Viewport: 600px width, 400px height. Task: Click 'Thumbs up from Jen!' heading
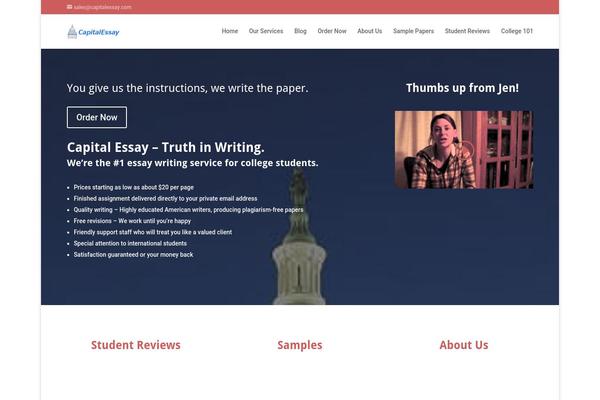(x=462, y=88)
